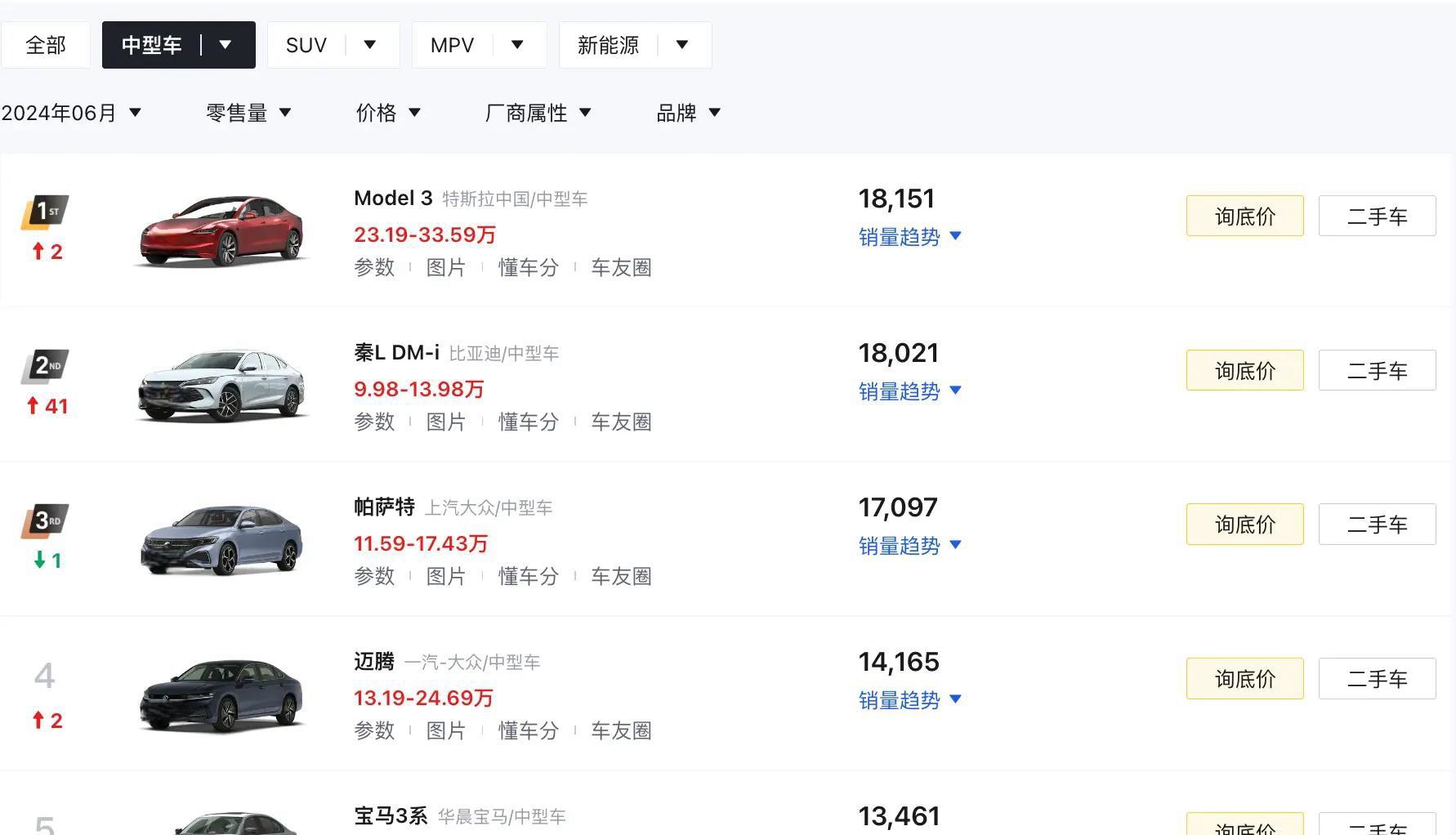
Task: Open the 迈腾 model title
Action: click(x=374, y=662)
